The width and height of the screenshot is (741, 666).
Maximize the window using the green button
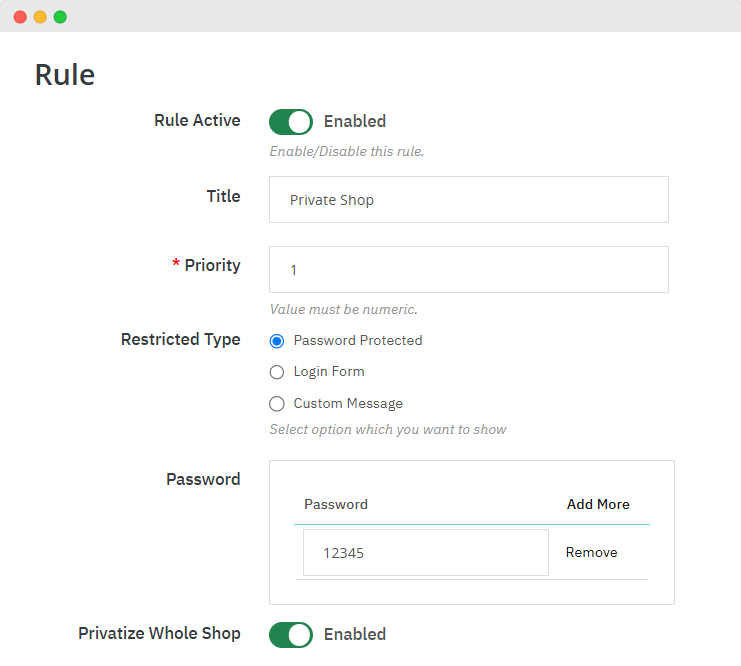[60, 17]
